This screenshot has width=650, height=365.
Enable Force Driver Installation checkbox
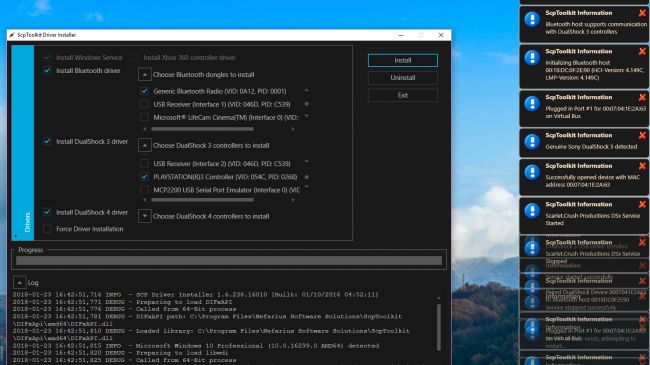47,229
